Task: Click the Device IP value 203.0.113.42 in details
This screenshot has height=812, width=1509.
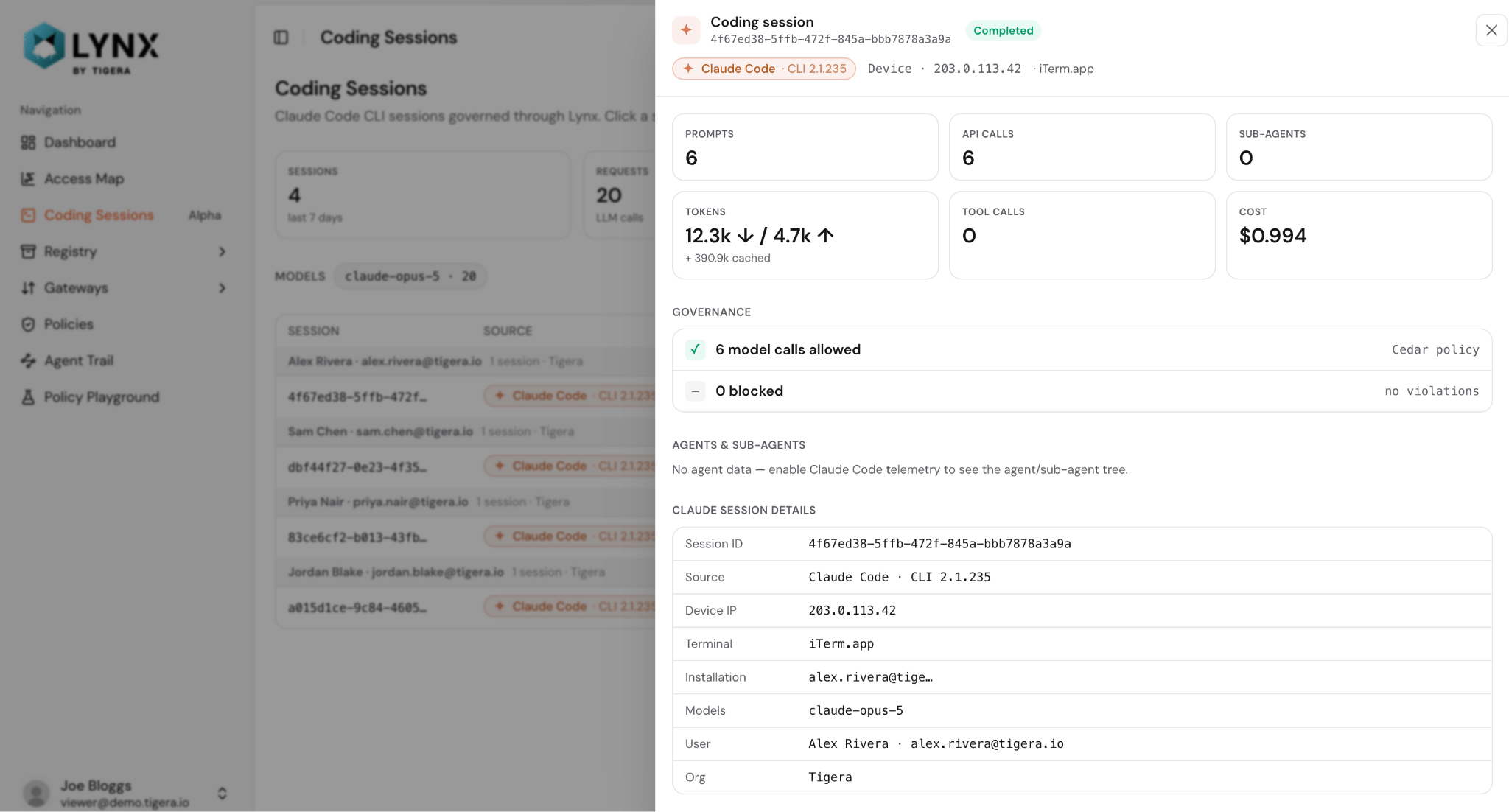Action: tap(852, 610)
